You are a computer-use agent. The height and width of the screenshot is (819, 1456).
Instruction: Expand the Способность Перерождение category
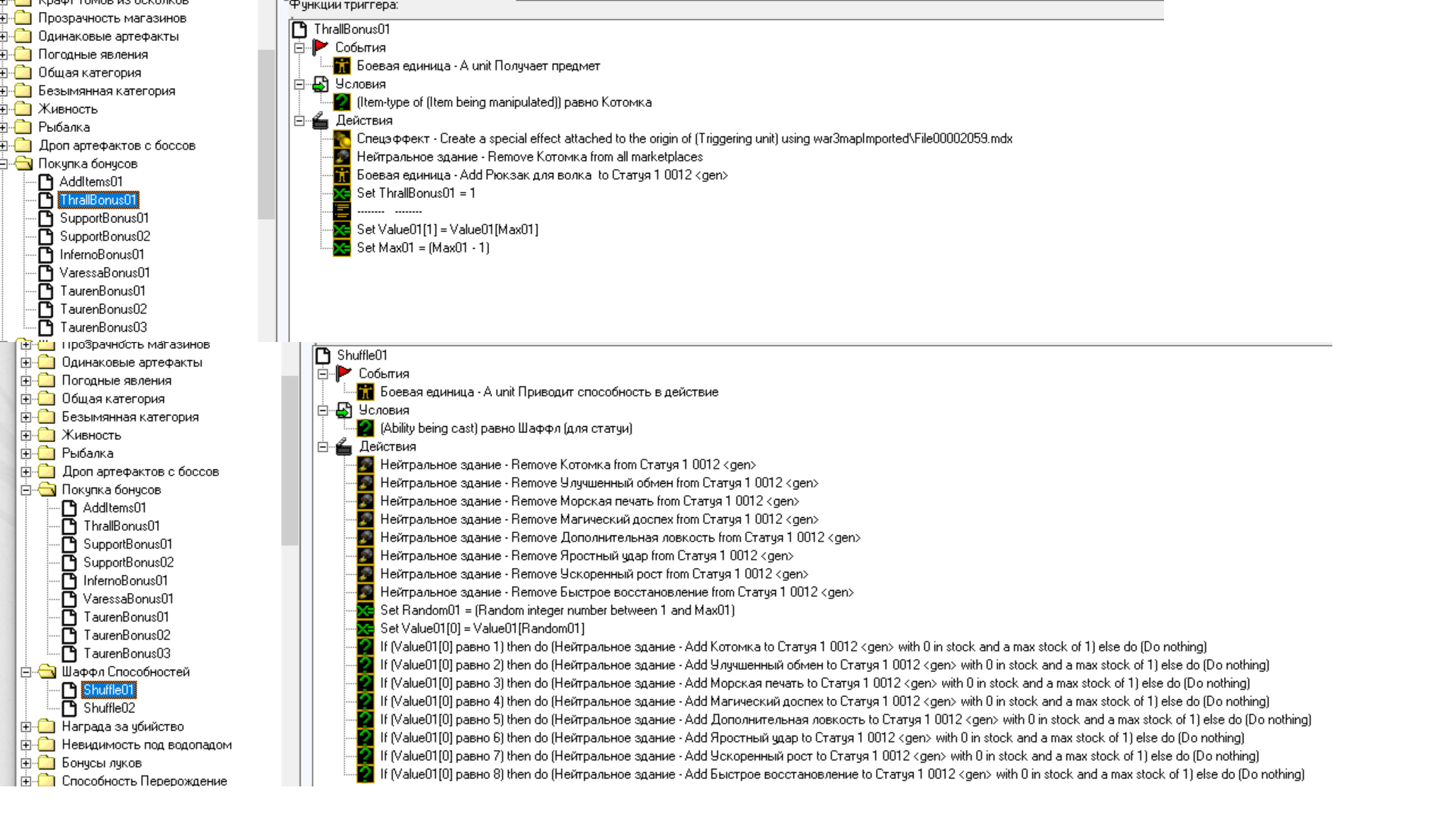coord(27,781)
